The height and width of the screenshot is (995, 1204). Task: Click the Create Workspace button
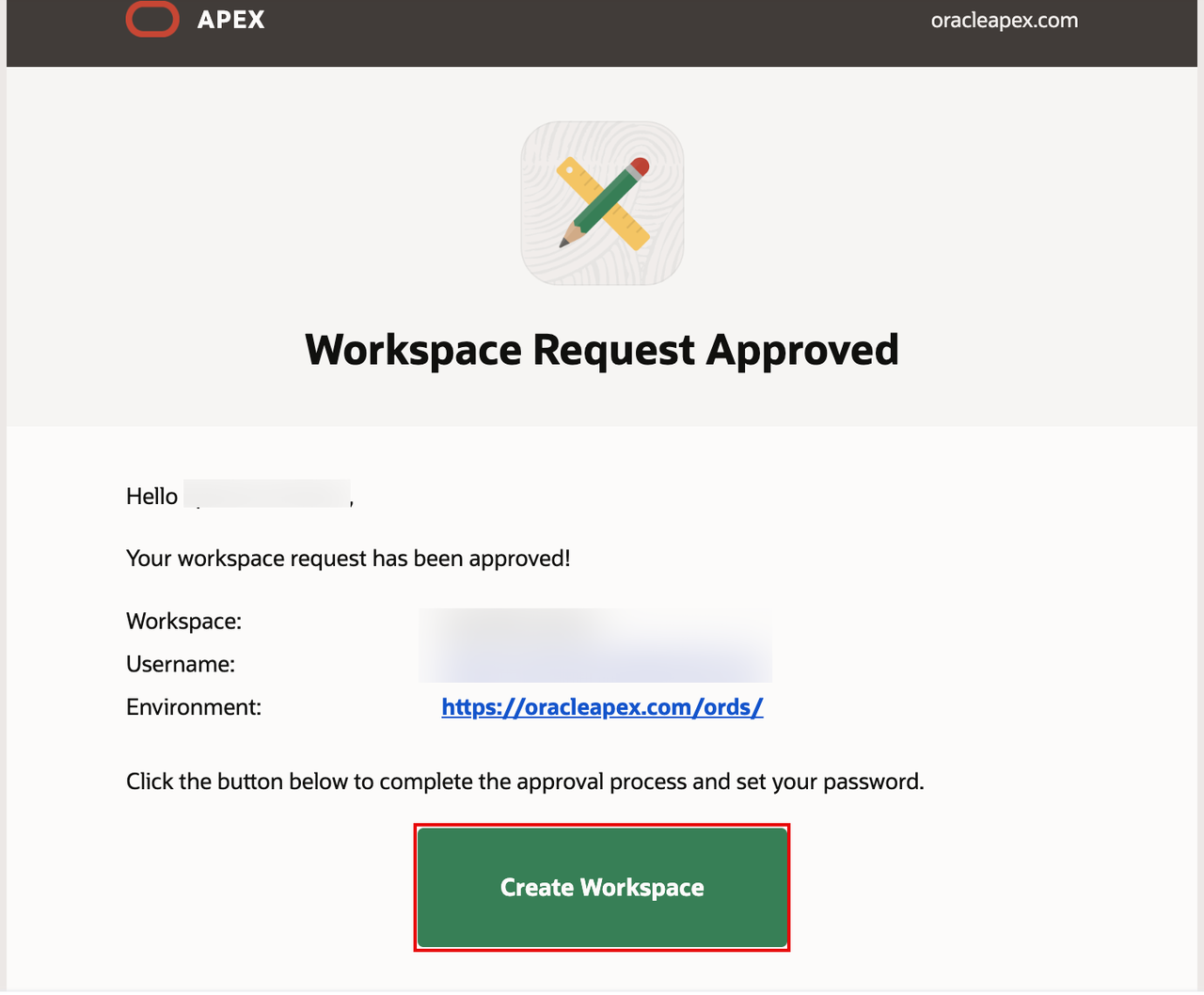coord(602,888)
